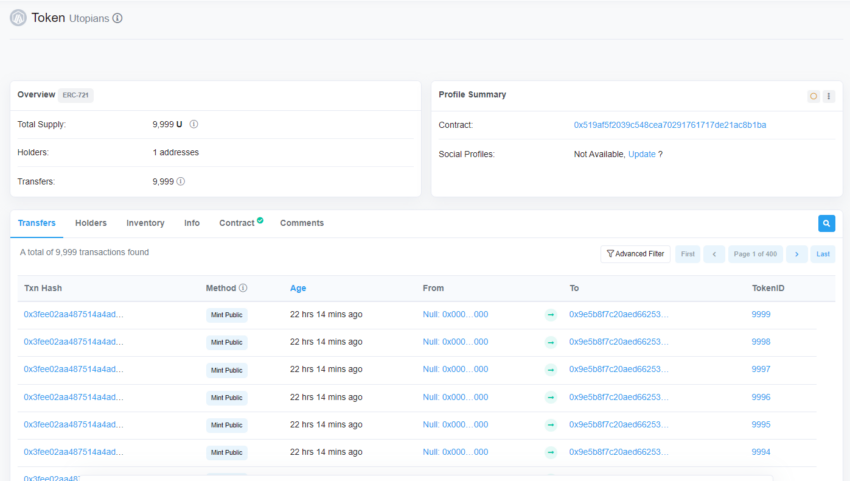This screenshot has width=850, height=481.
Task: Click the orange circle icon in Profile Summary
Action: (x=813, y=96)
